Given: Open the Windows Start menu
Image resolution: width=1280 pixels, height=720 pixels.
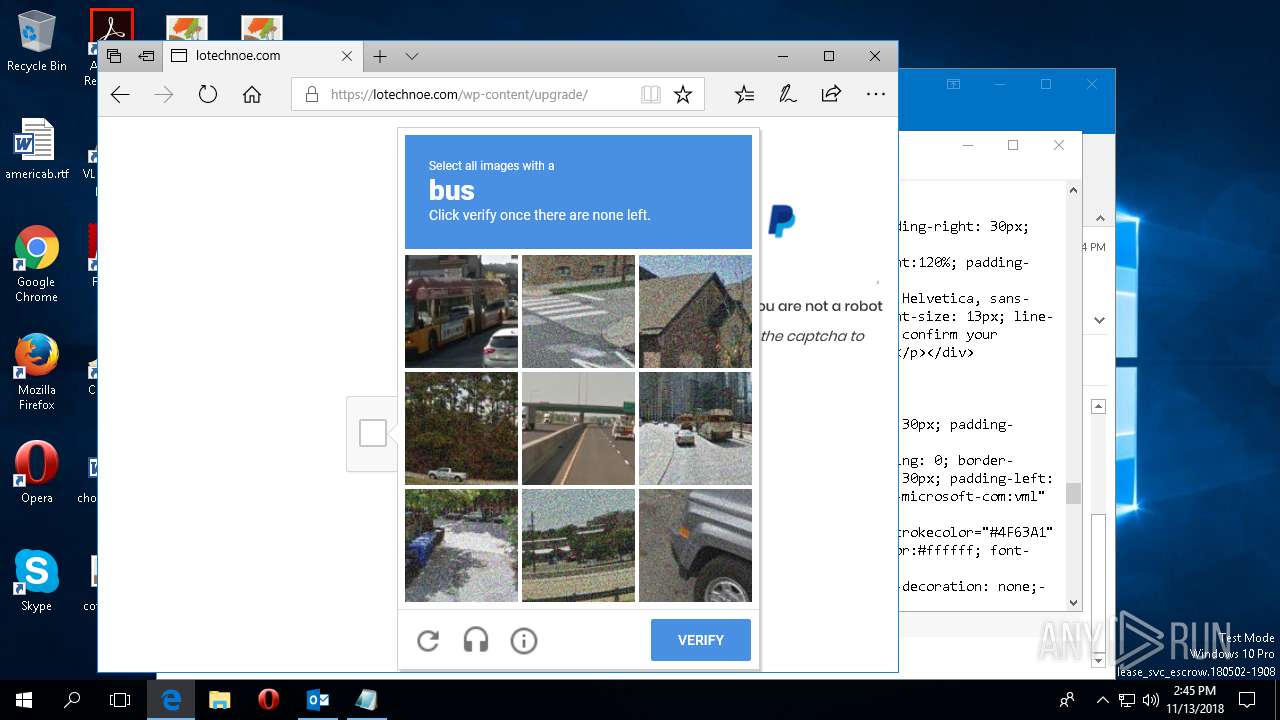Looking at the screenshot, I should point(24,700).
